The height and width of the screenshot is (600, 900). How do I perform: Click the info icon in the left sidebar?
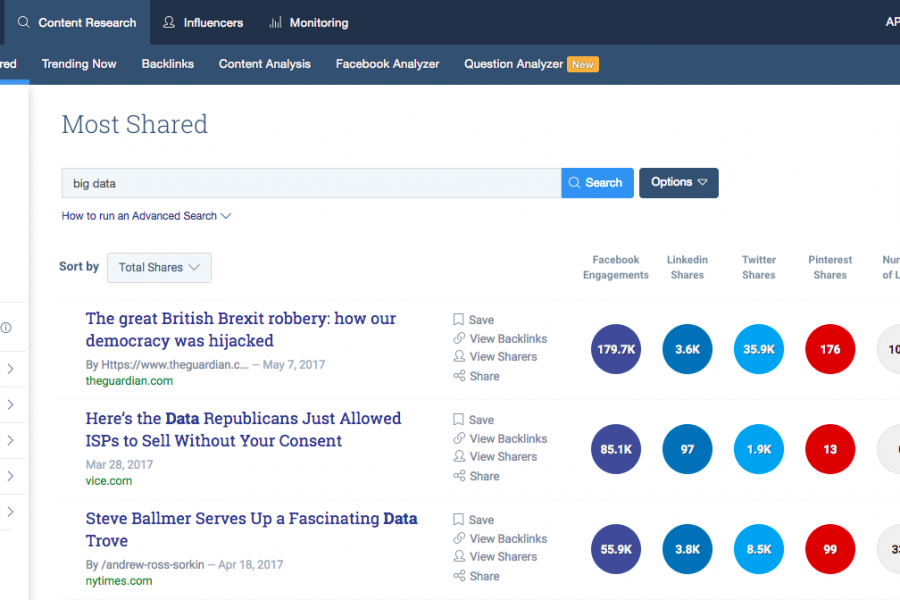point(6,327)
